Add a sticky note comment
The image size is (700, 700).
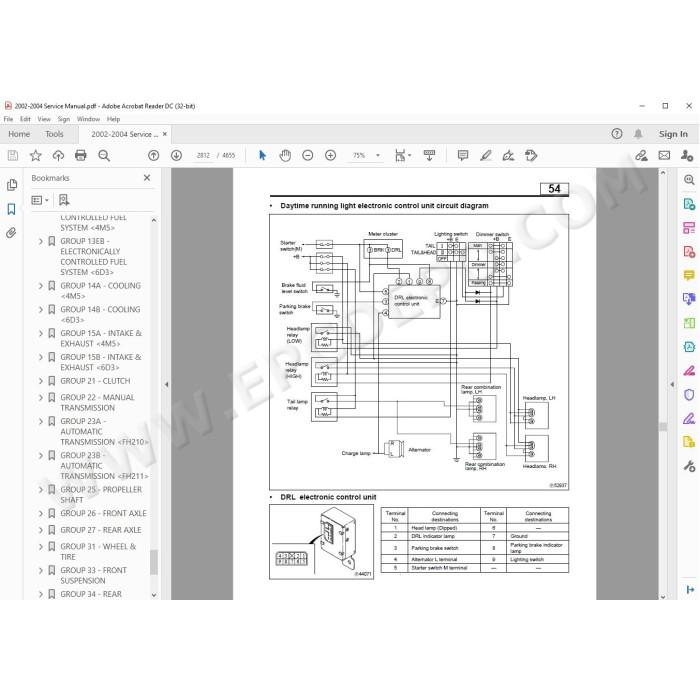[463, 155]
